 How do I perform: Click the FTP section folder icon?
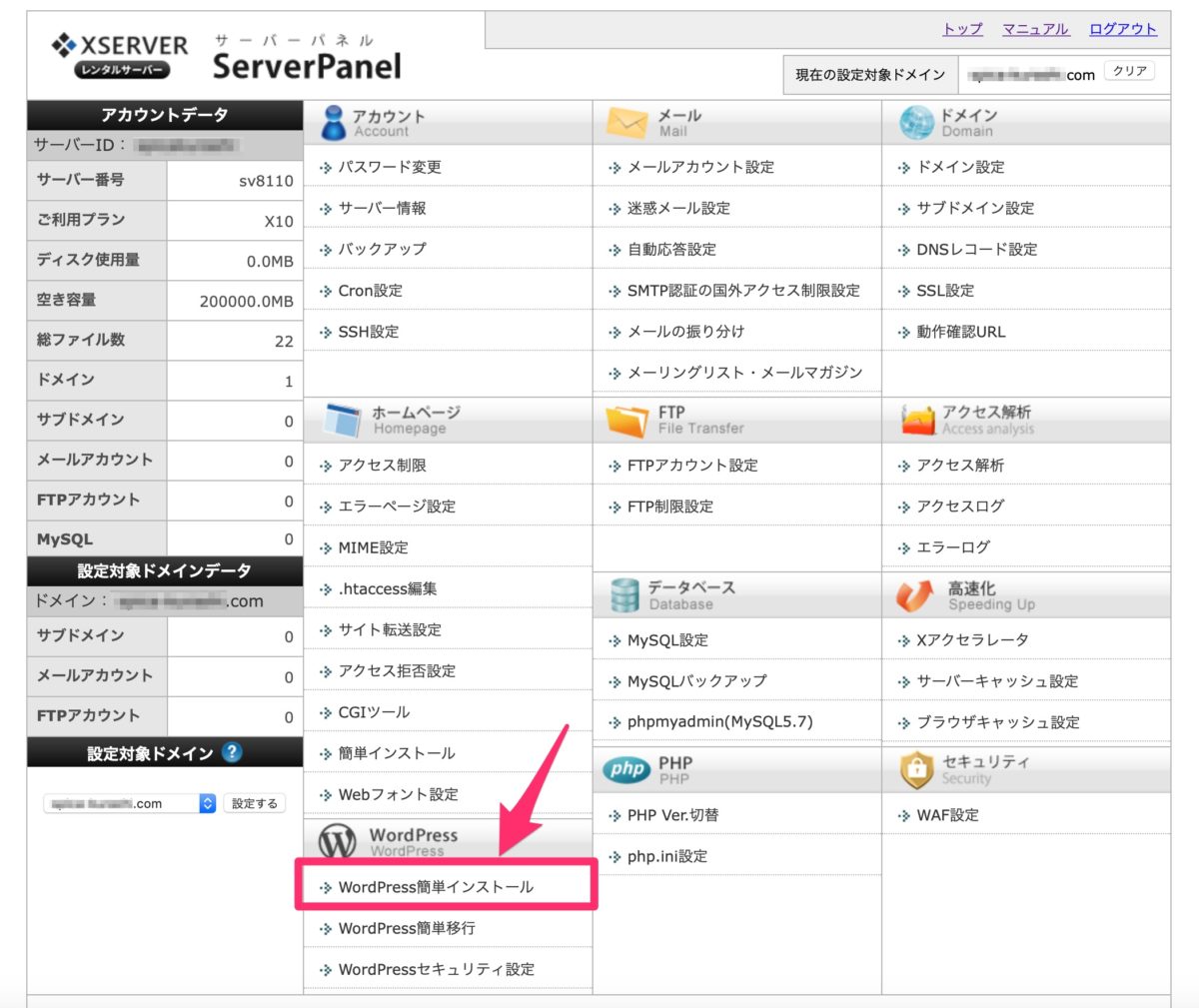click(626, 421)
